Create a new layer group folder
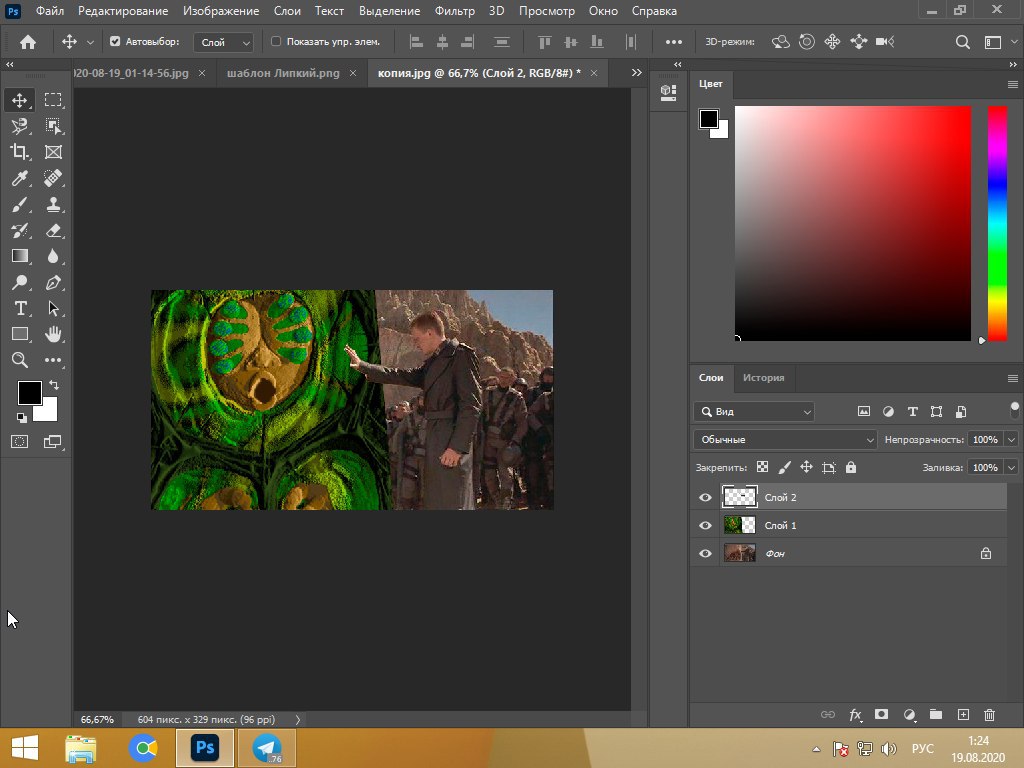 pos(936,715)
